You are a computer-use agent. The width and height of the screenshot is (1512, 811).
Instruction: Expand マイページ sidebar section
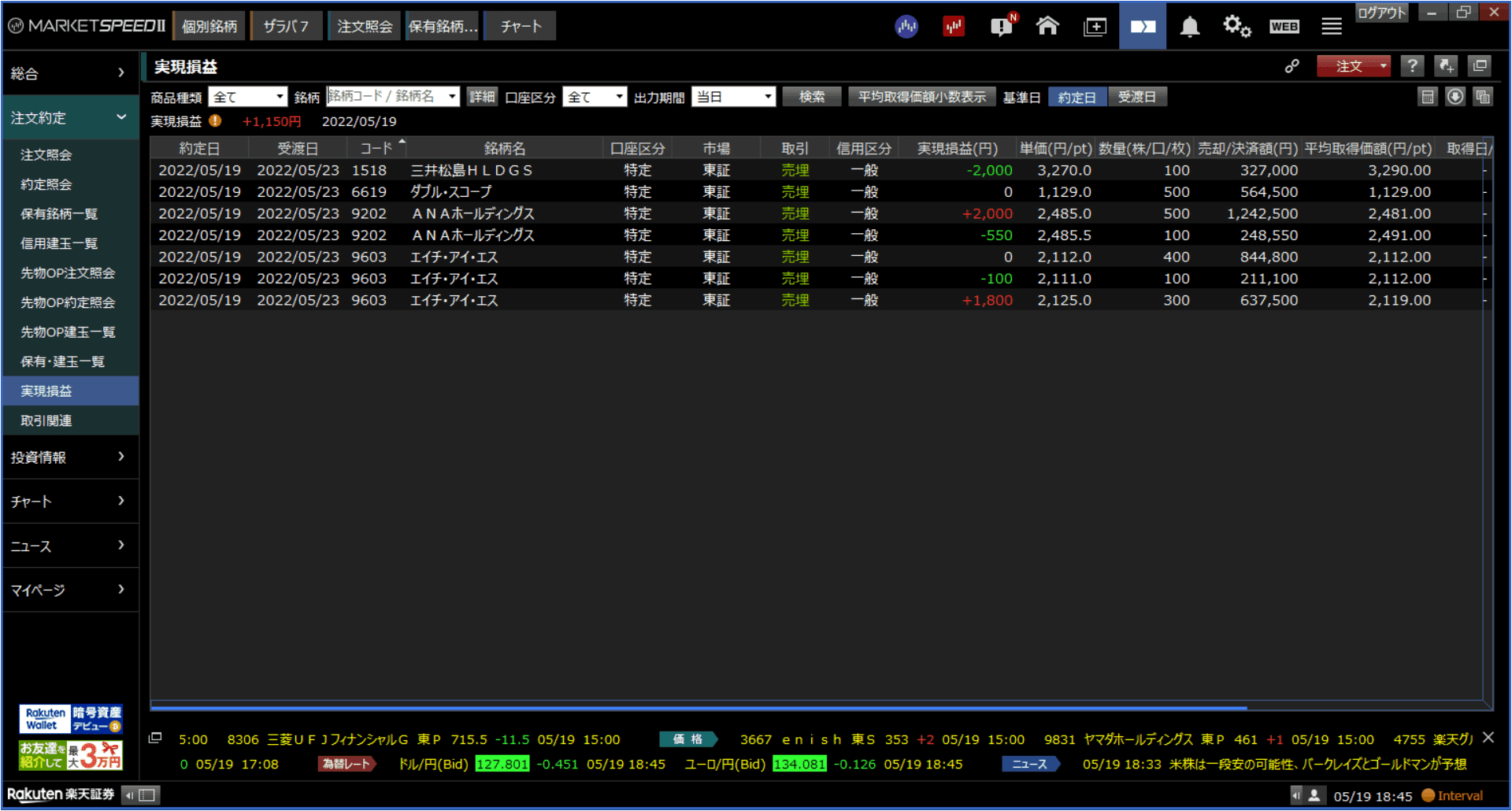(x=69, y=590)
